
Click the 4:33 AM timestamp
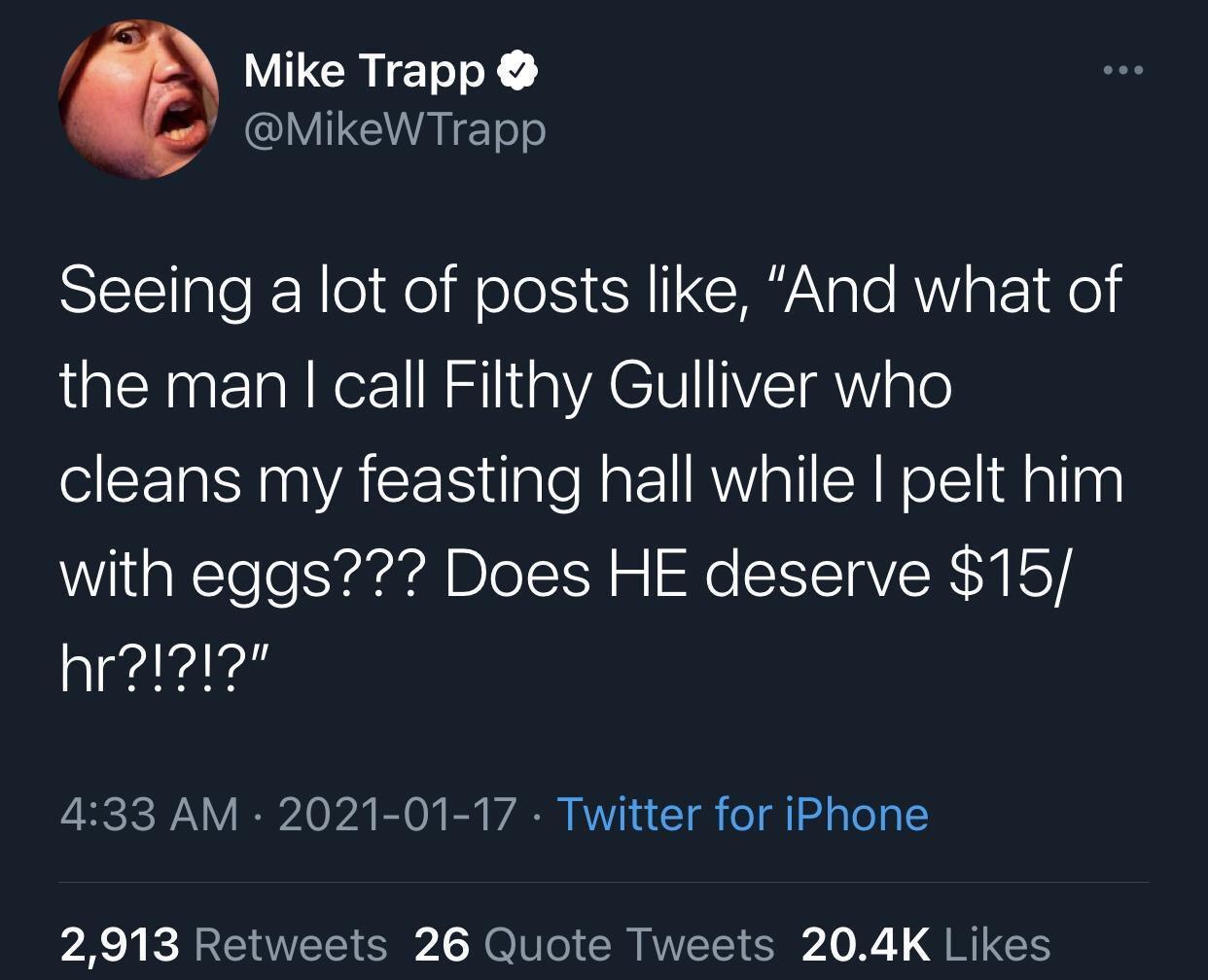[x=149, y=817]
